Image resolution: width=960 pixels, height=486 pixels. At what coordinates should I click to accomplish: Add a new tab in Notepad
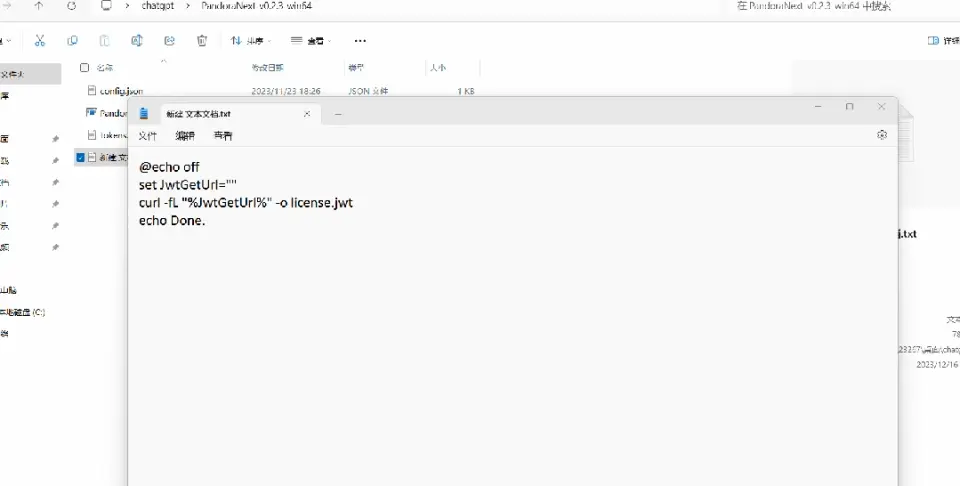pyautogui.click(x=338, y=114)
